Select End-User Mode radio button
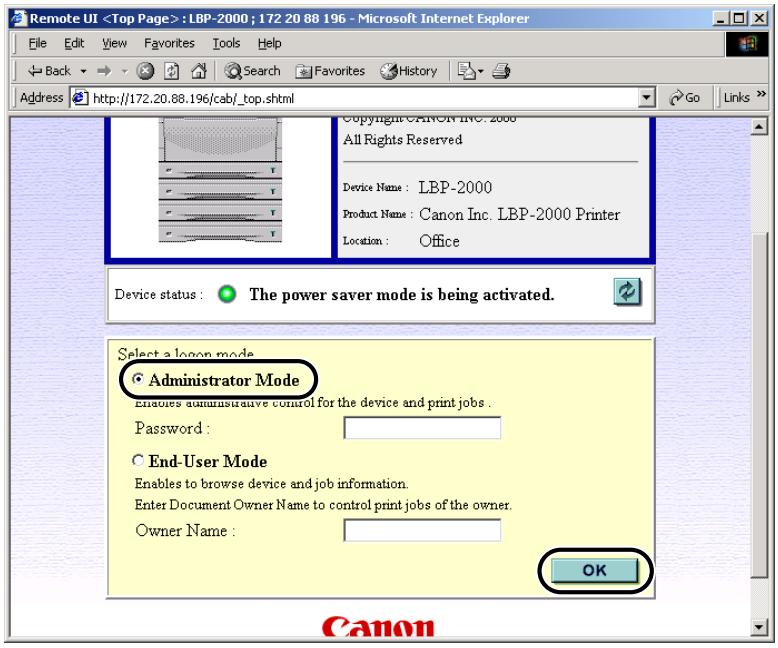 [138, 460]
